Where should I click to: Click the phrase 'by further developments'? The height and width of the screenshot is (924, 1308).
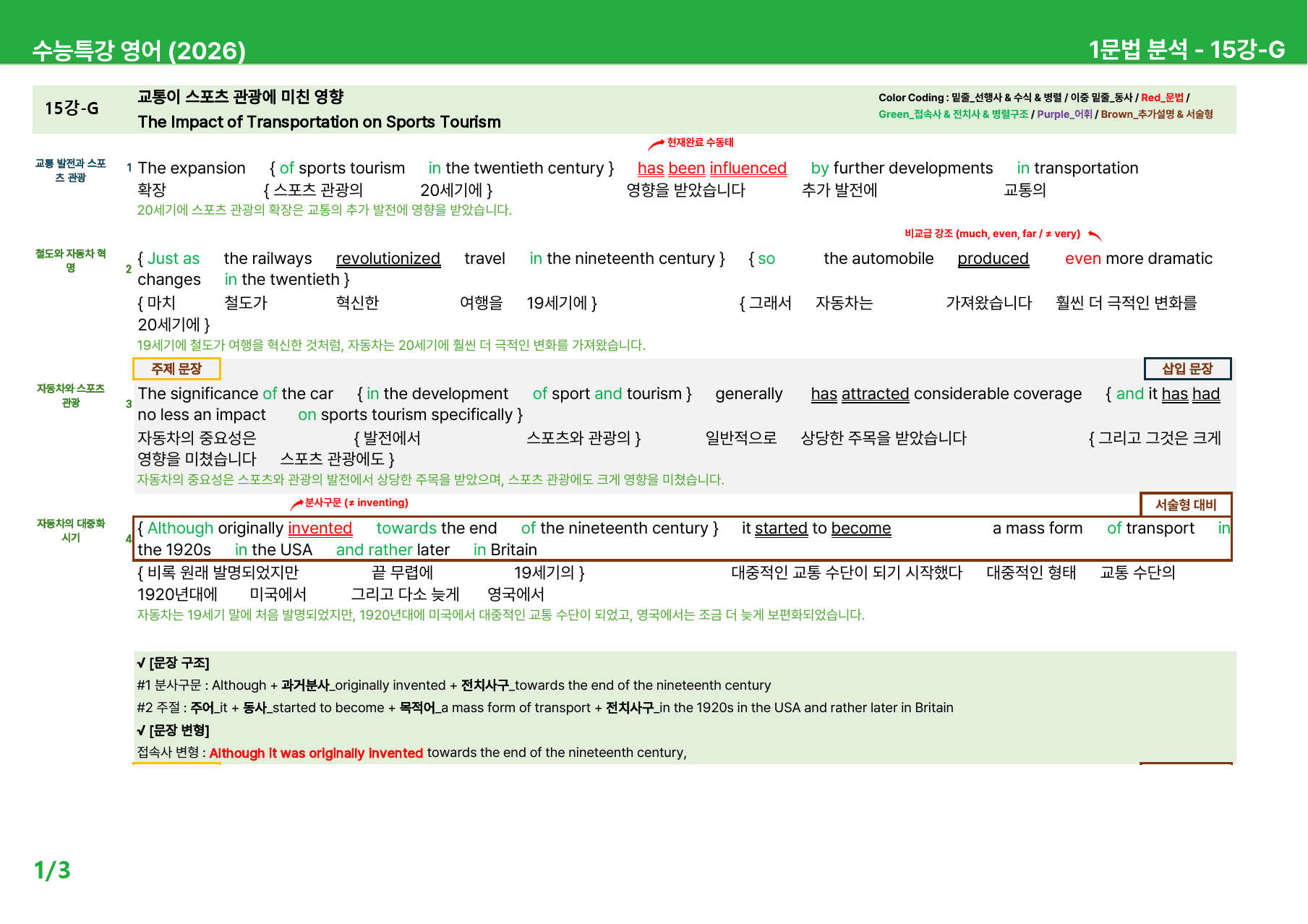(902, 168)
